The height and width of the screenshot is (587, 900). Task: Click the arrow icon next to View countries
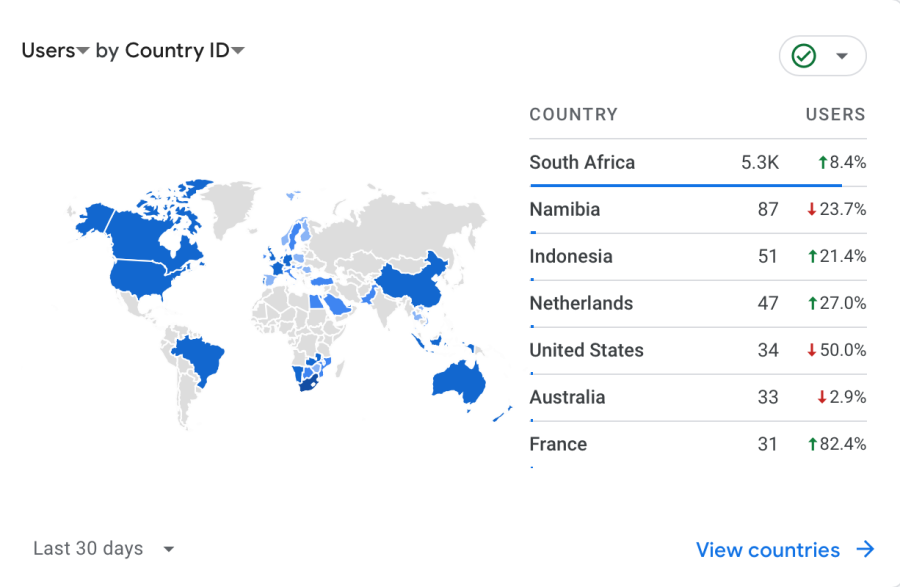click(x=866, y=549)
